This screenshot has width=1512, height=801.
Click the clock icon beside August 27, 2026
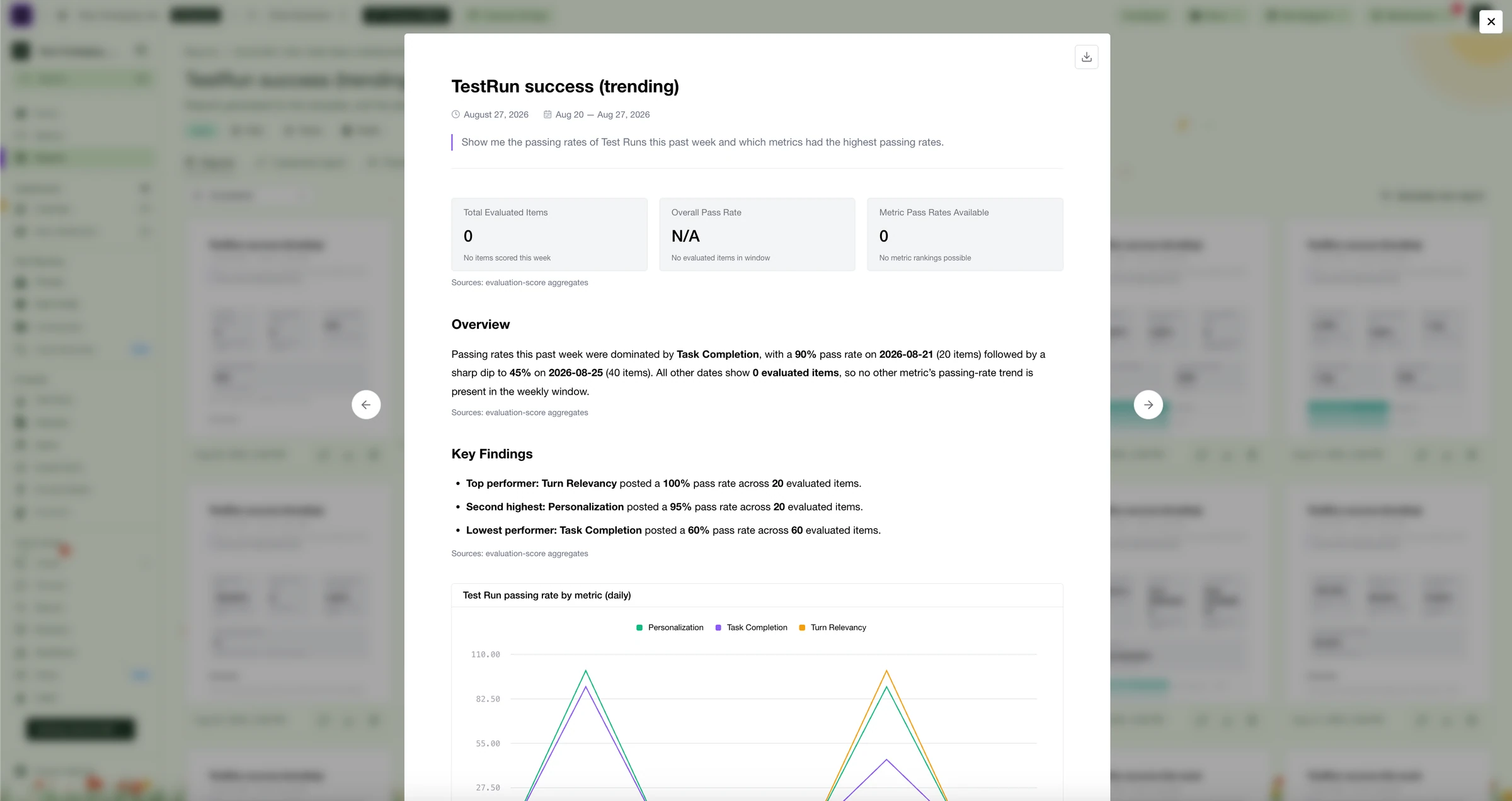coord(455,115)
